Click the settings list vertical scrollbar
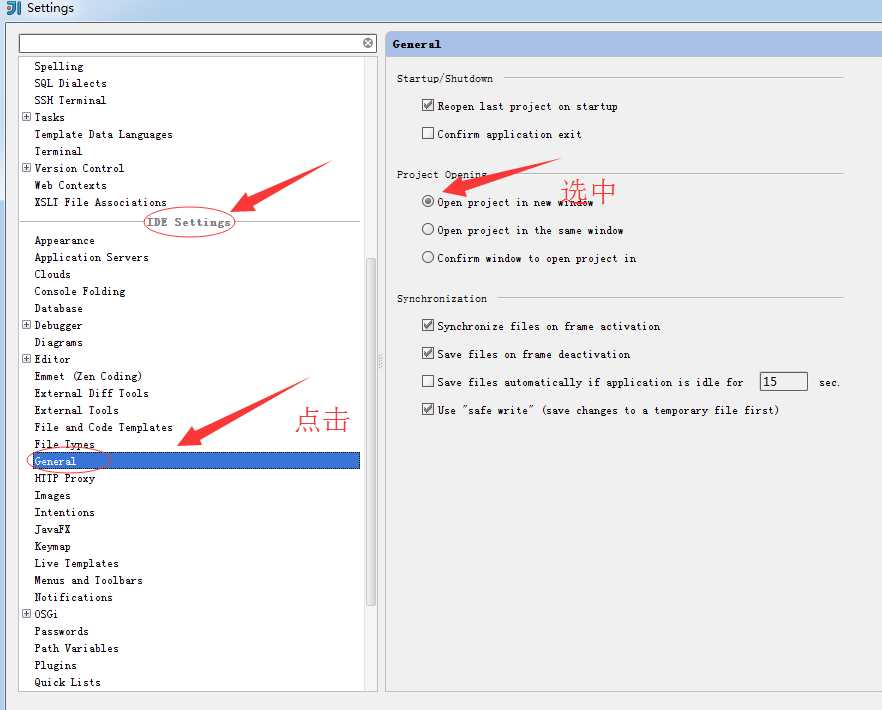The image size is (882, 710). pyautogui.click(x=371, y=432)
